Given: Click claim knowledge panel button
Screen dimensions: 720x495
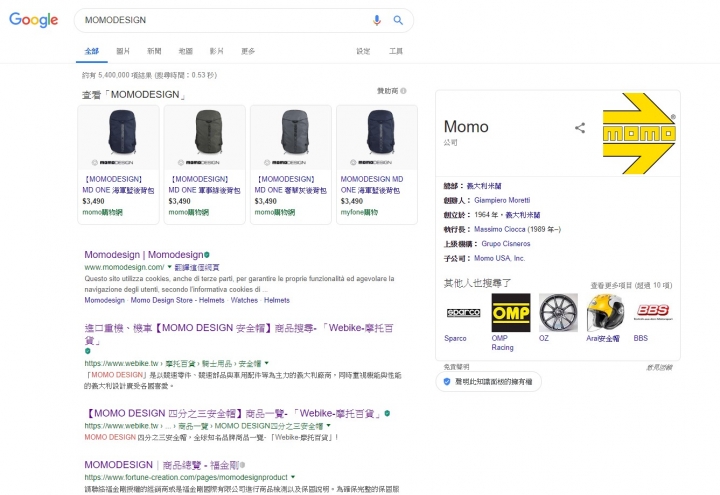Looking at the screenshot, I should click(x=489, y=382).
